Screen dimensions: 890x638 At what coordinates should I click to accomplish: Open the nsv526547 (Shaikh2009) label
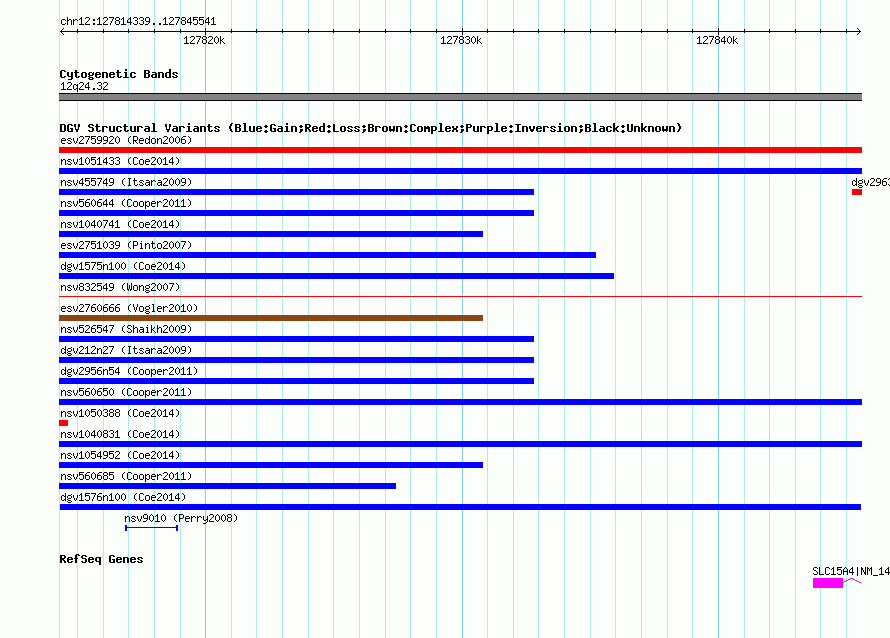[126, 329]
